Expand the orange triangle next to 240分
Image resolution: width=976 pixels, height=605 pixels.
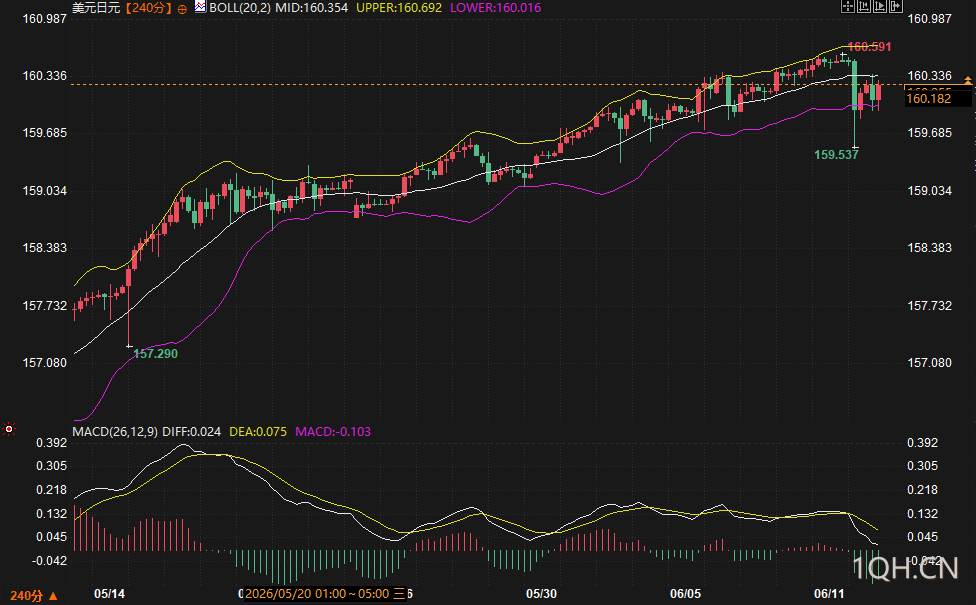point(53,596)
